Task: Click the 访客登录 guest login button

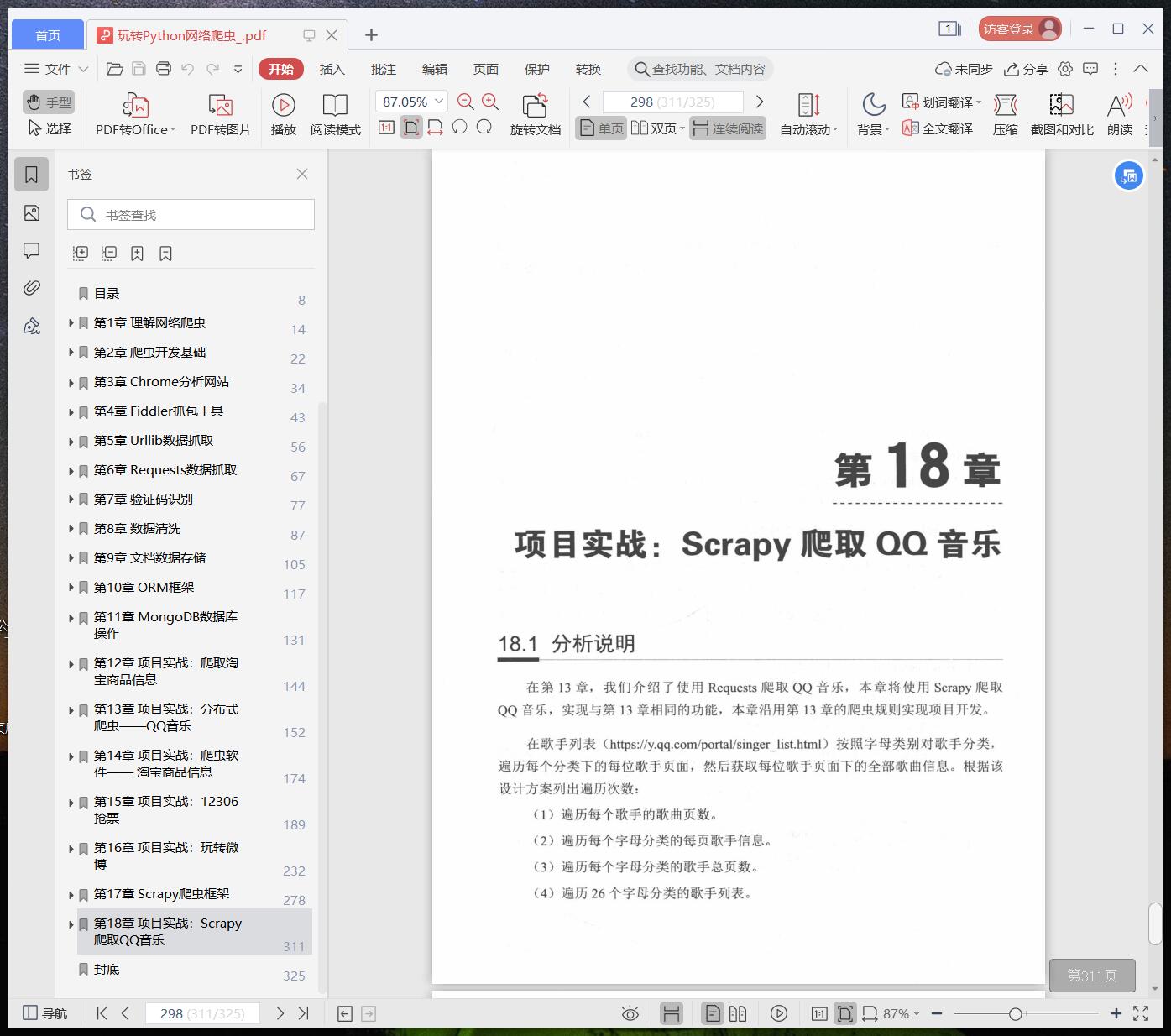Action: point(1020,29)
